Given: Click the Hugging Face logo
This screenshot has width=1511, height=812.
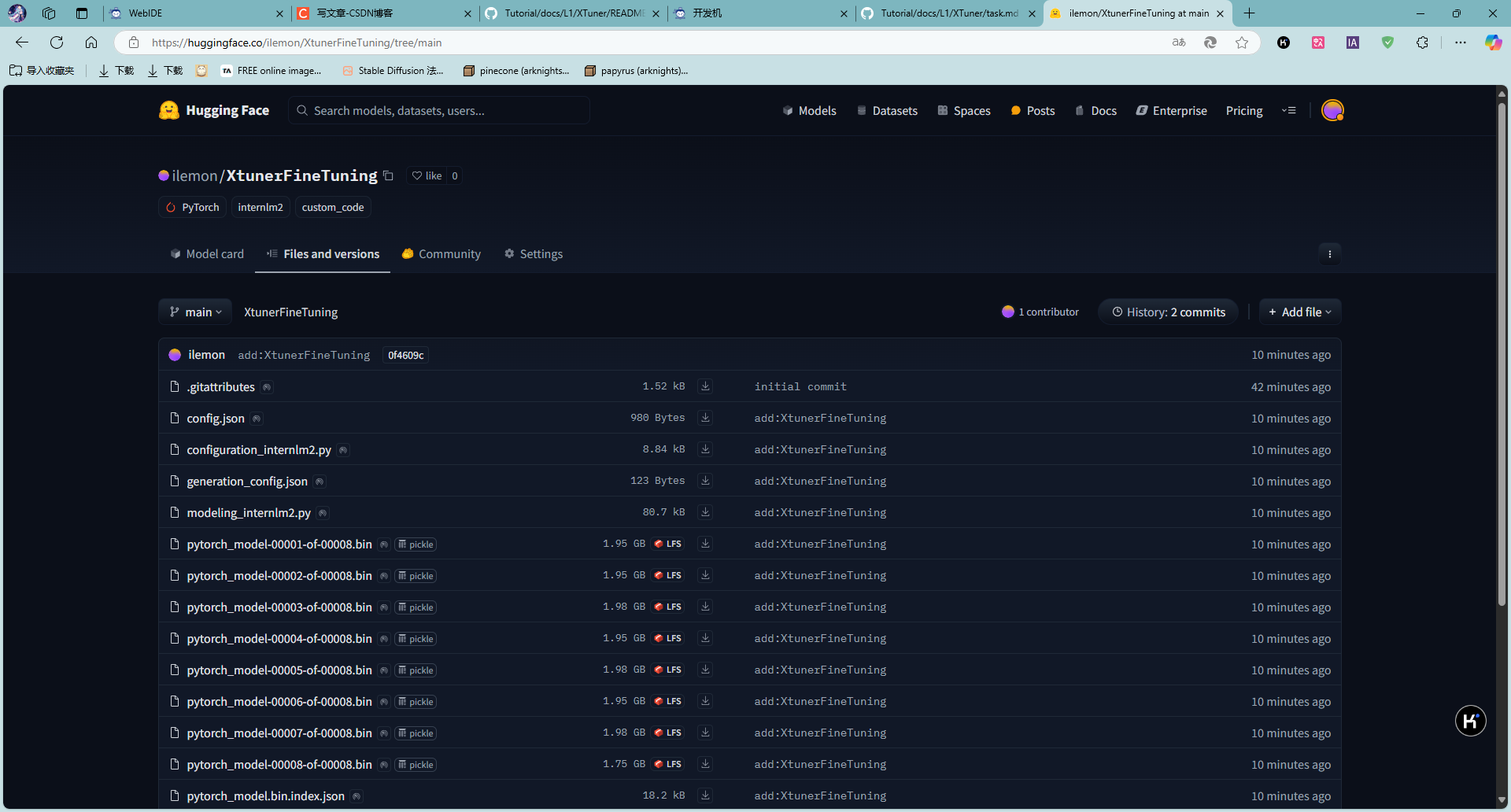Looking at the screenshot, I should tap(214, 110).
